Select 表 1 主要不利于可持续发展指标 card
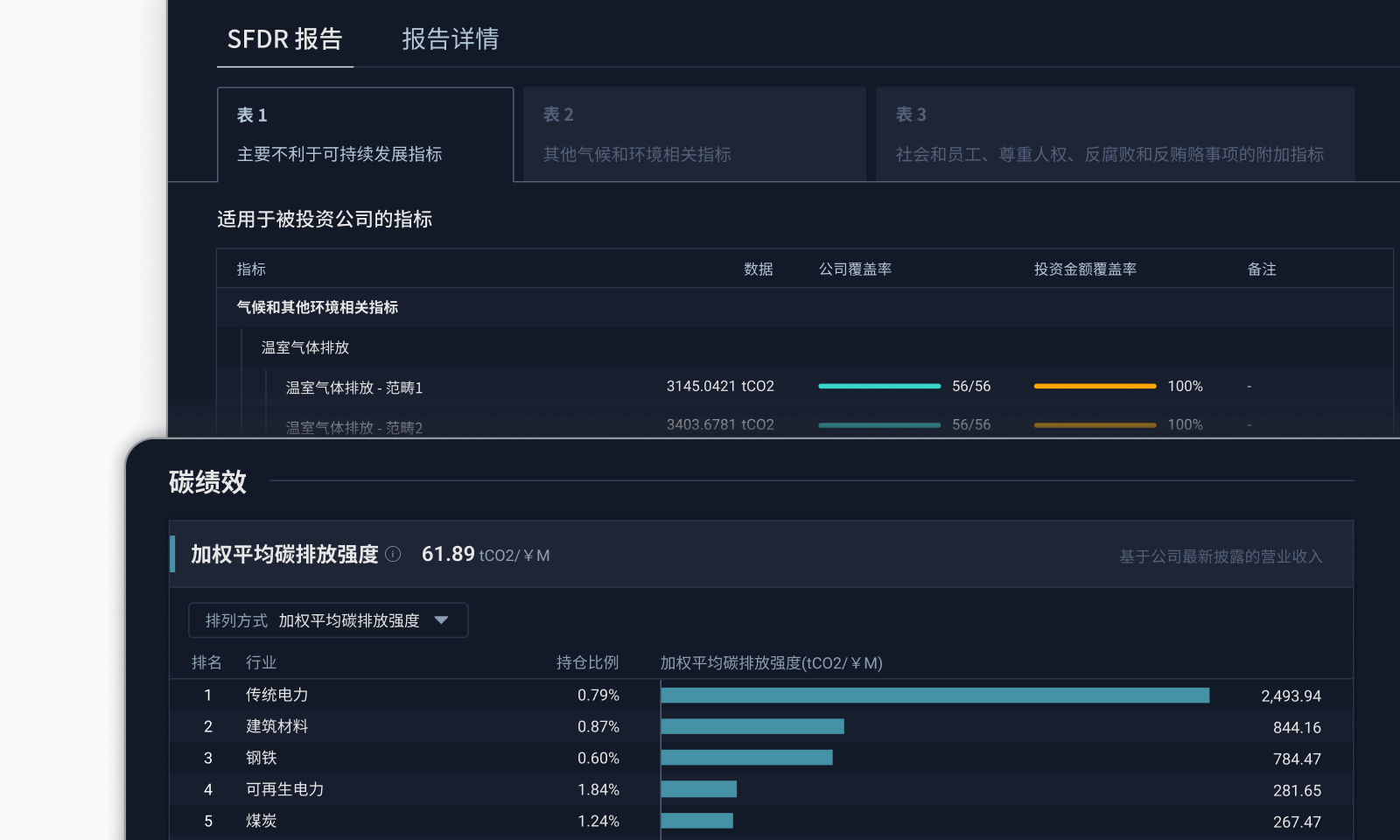Viewport: 1400px width, 840px height. click(365, 135)
